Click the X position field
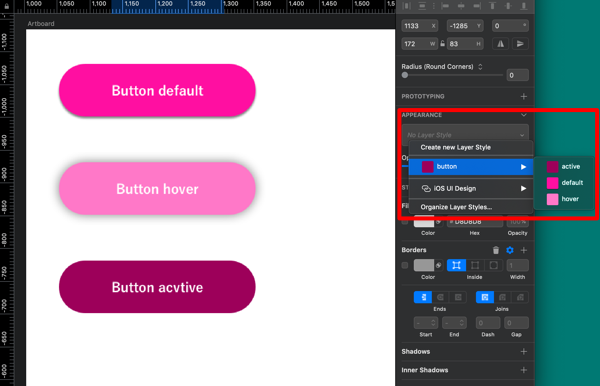This screenshot has width=600, height=386. [419, 26]
